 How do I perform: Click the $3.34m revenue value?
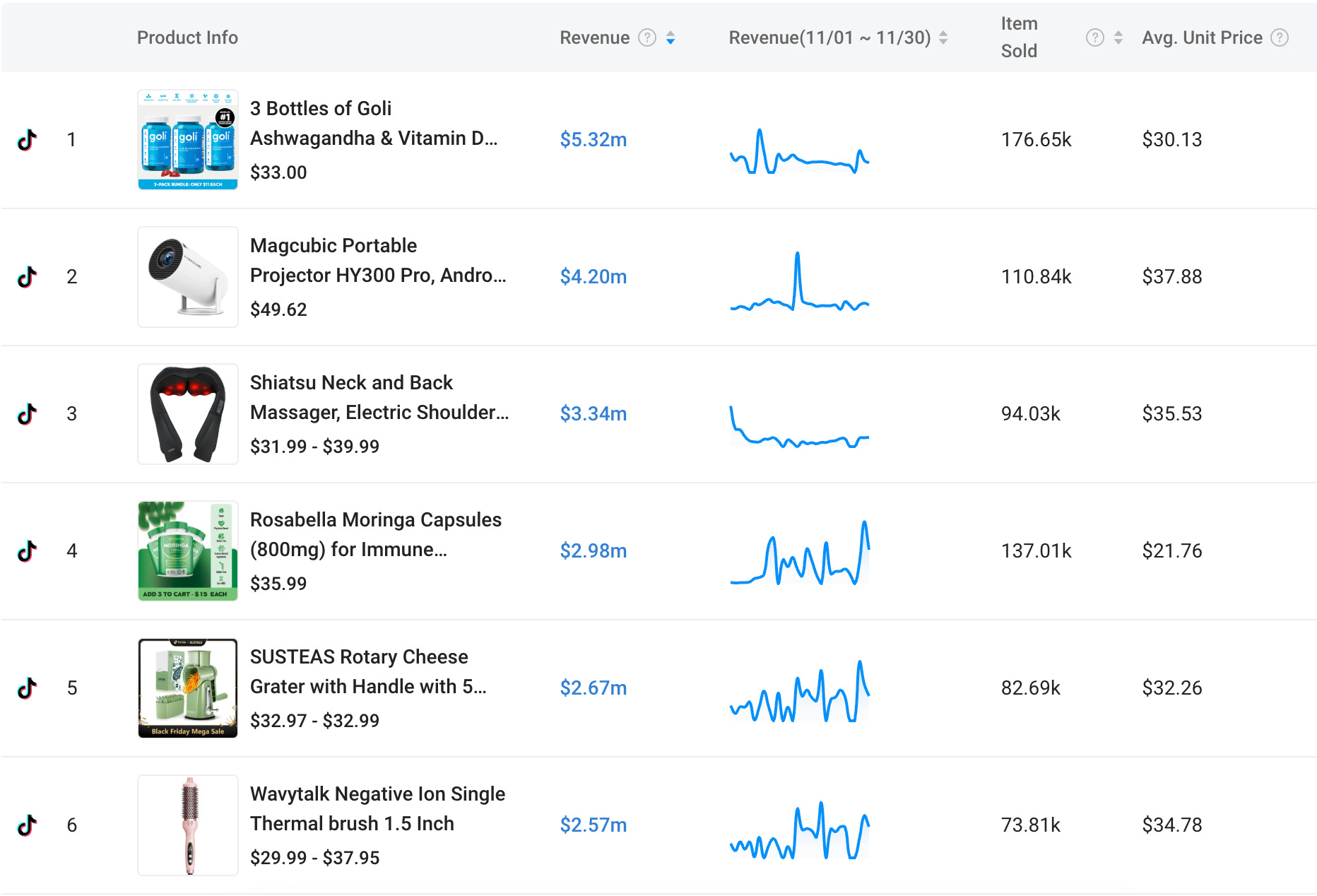(593, 414)
